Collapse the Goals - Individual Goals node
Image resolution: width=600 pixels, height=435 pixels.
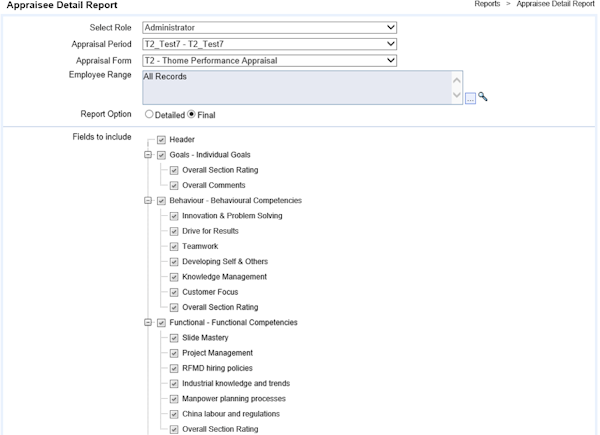pyautogui.click(x=148, y=155)
